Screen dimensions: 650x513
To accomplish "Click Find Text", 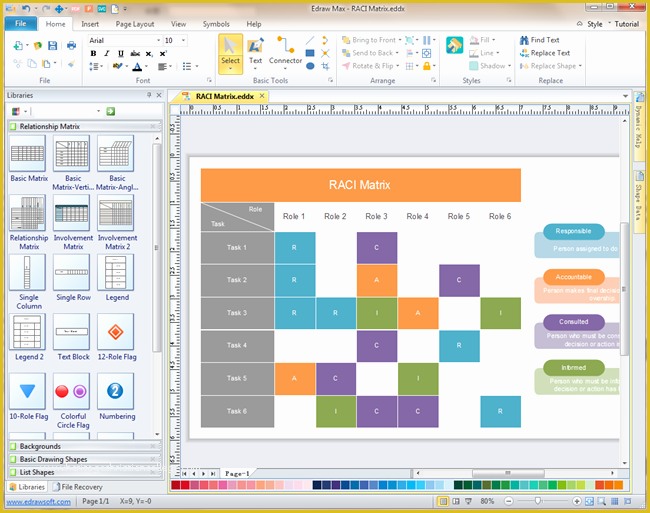I will pyautogui.click(x=539, y=40).
